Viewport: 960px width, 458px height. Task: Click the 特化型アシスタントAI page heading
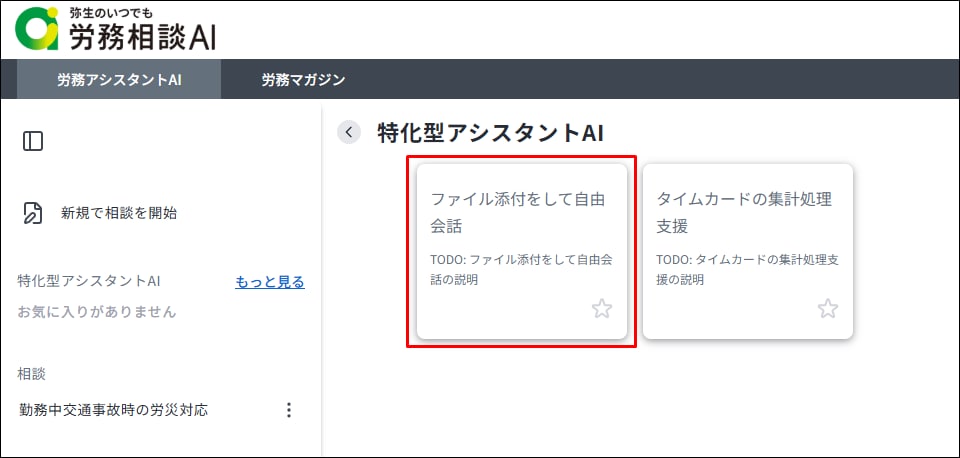(x=490, y=132)
